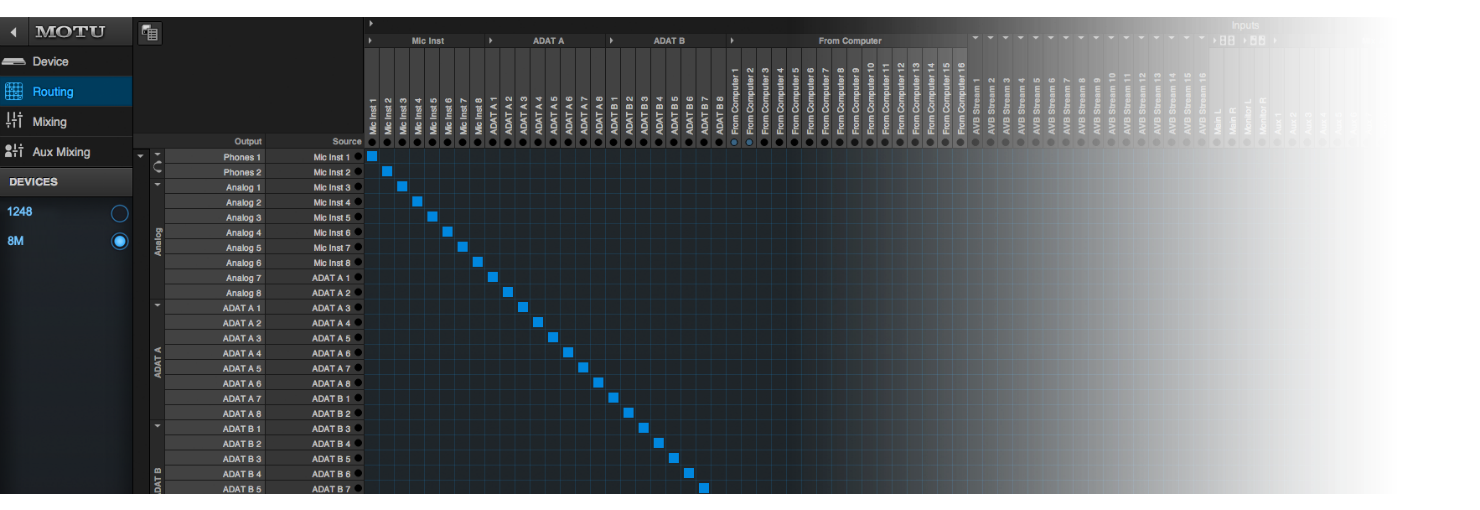This screenshot has width=1480, height=510.
Task: Click the MOTU logo
Action: coord(70,32)
